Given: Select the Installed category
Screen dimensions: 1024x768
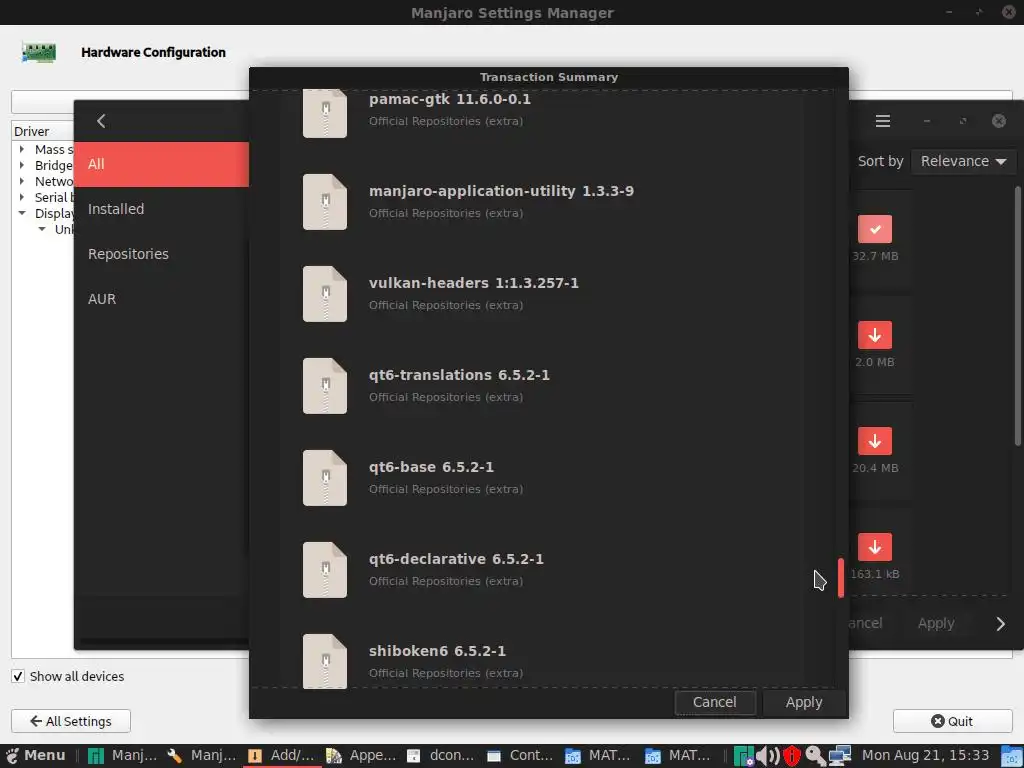Looking at the screenshot, I should coord(161,209).
